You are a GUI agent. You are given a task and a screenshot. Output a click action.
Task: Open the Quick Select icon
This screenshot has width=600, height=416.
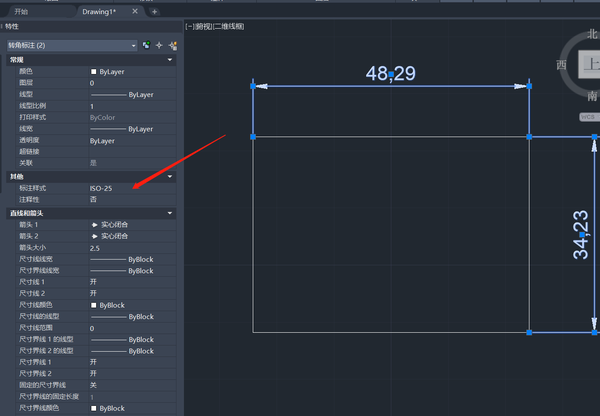tap(173, 46)
